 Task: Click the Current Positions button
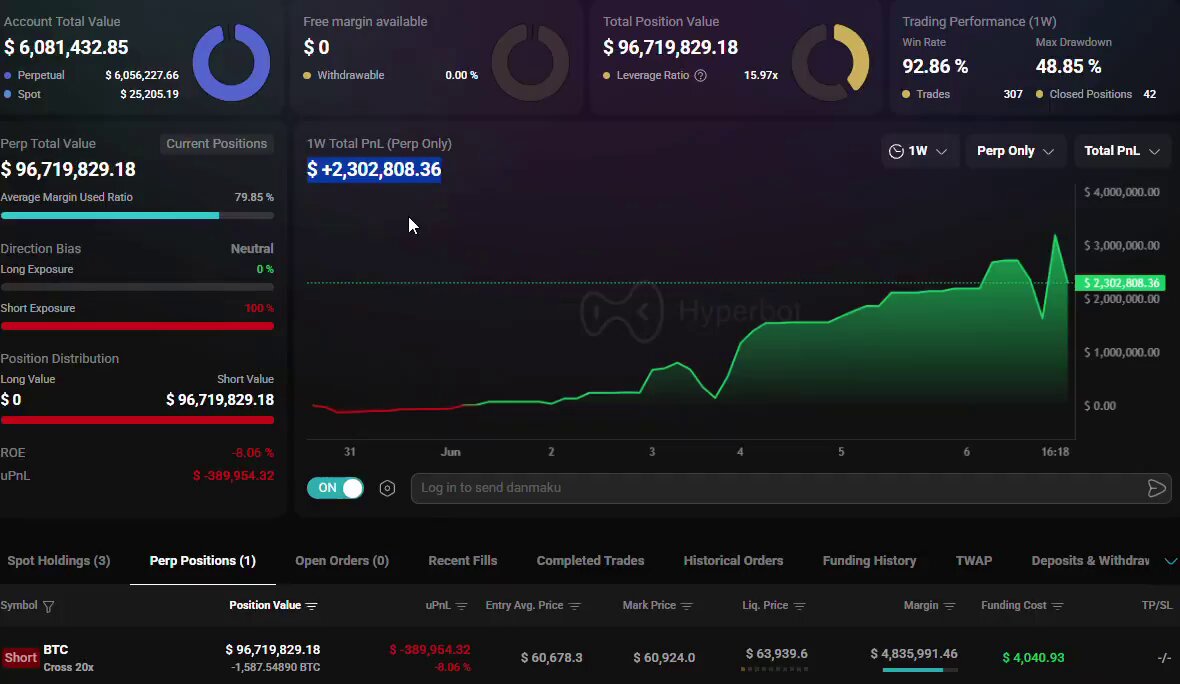click(217, 144)
